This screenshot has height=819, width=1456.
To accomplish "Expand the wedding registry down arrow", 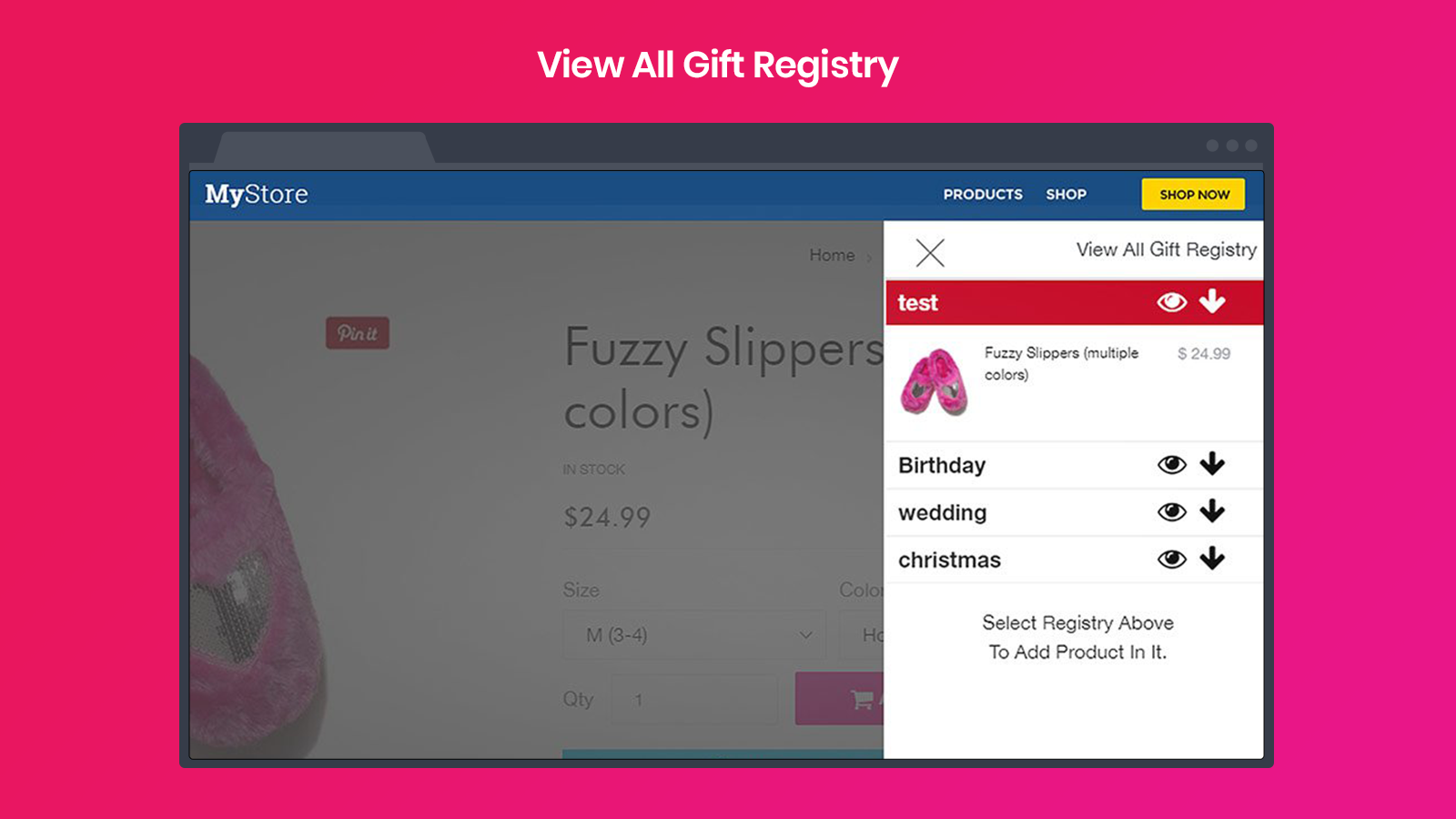I will point(1212,511).
